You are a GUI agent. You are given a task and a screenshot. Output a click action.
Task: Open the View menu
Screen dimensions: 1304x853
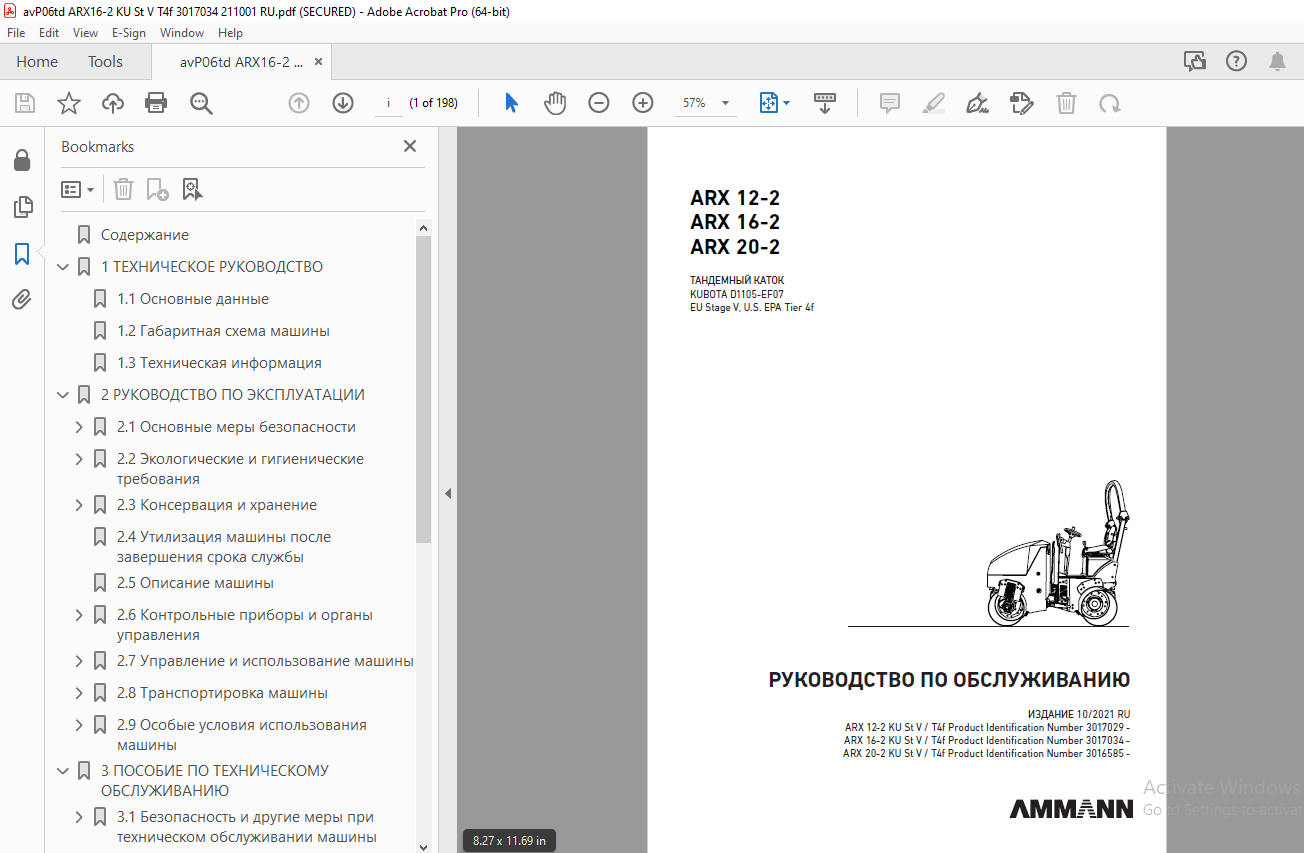click(x=85, y=33)
